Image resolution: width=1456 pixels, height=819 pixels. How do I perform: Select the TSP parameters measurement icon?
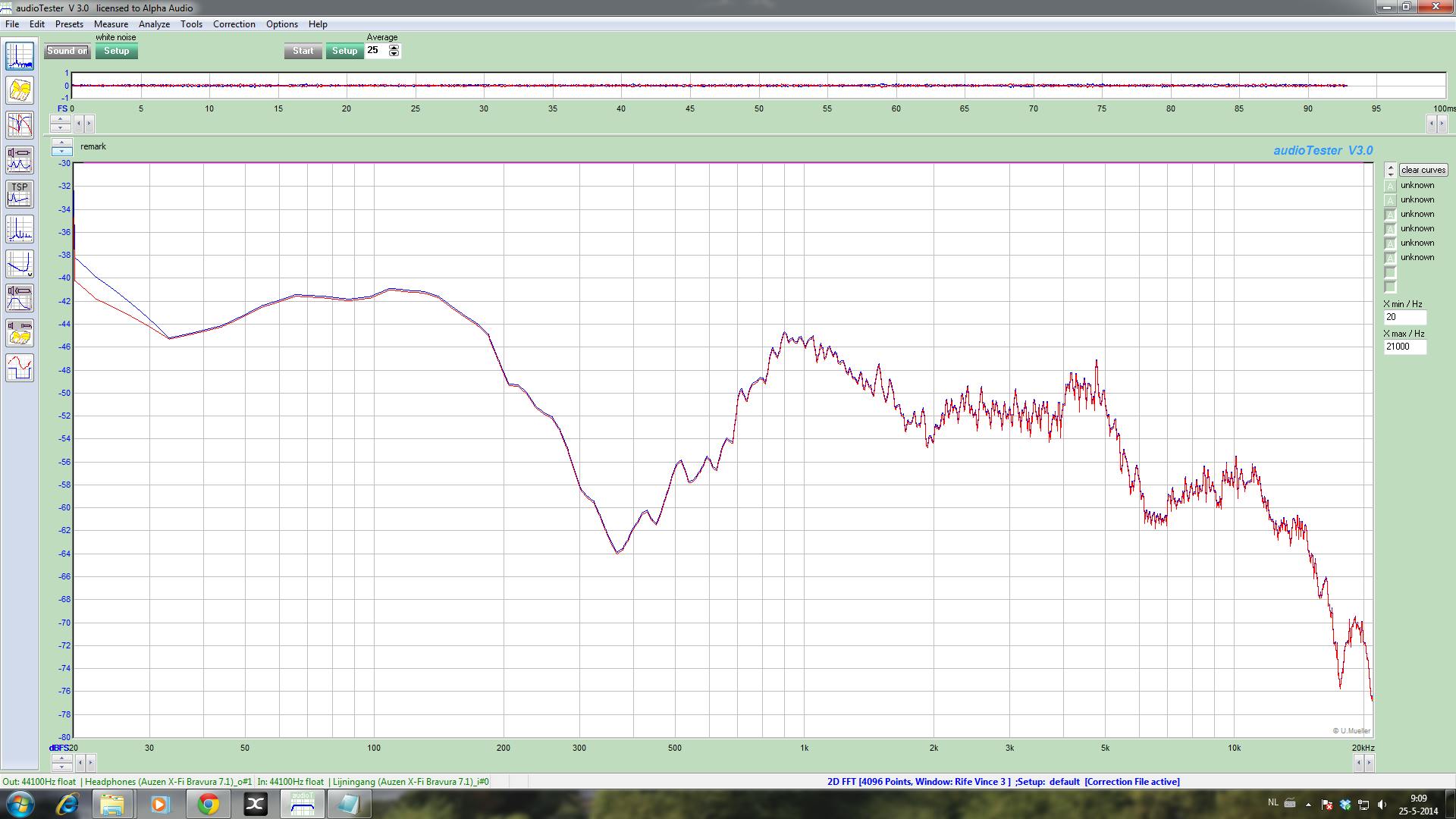coord(20,194)
